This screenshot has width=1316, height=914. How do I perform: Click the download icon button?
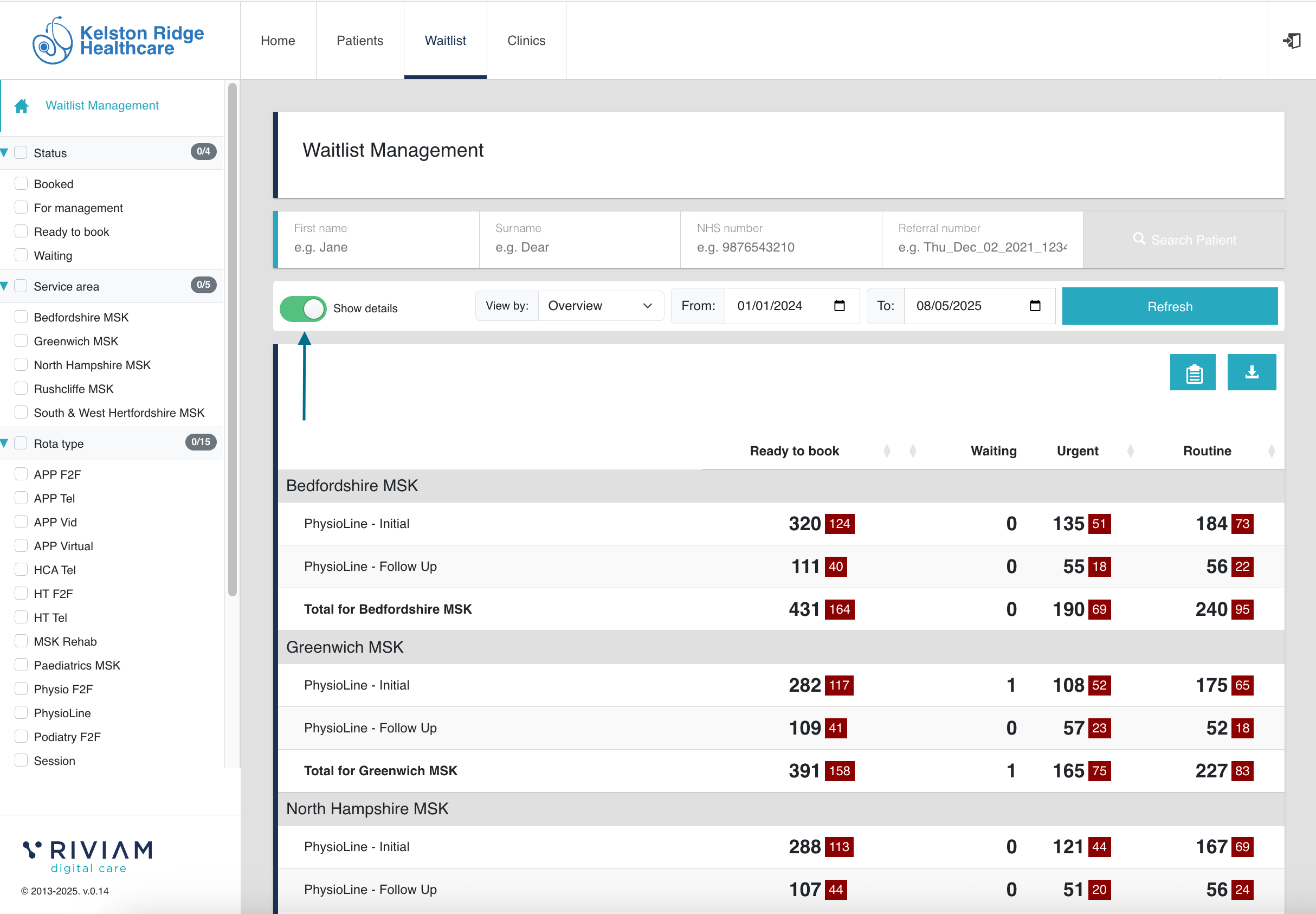click(x=1252, y=373)
